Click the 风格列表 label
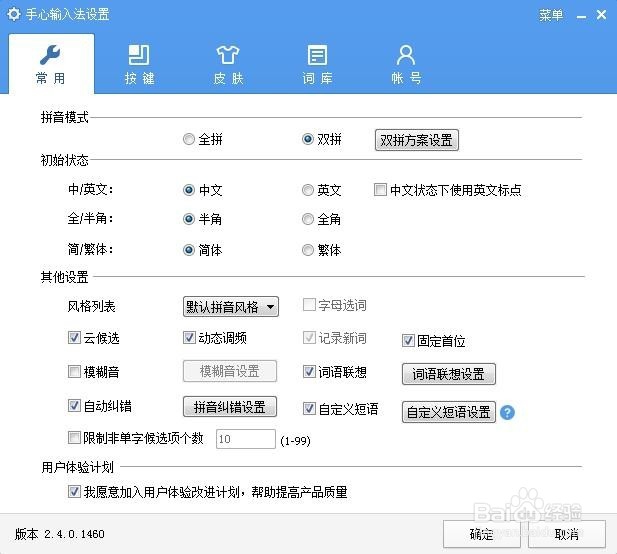This screenshot has width=617, height=554. click(x=91, y=306)
